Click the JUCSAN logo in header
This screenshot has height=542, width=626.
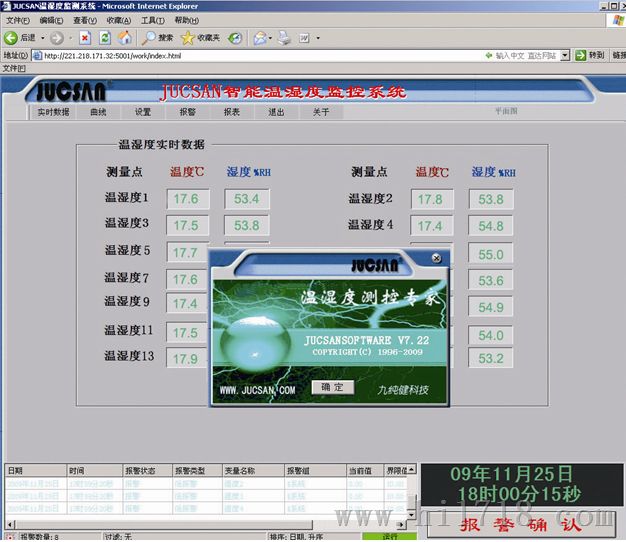[71, 91]
